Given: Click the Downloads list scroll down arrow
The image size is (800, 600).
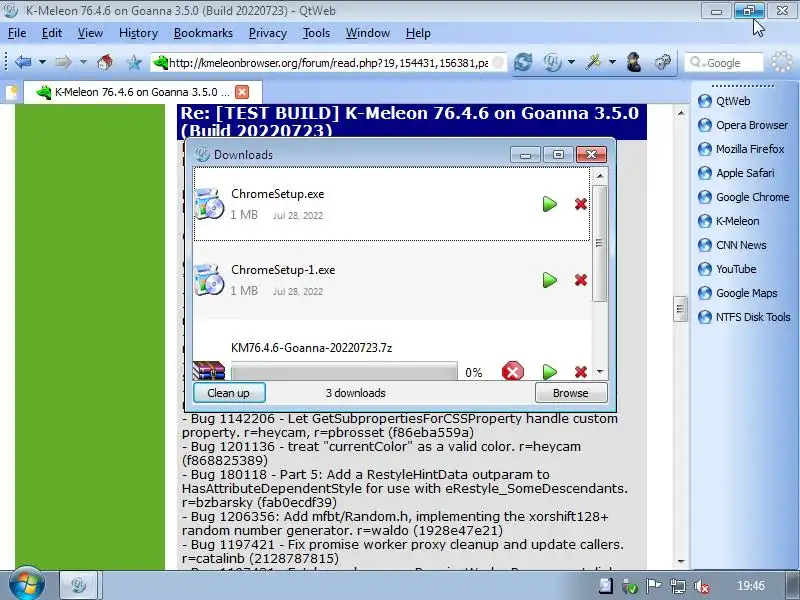Looking at the screenshot, I should coord(600,372).
